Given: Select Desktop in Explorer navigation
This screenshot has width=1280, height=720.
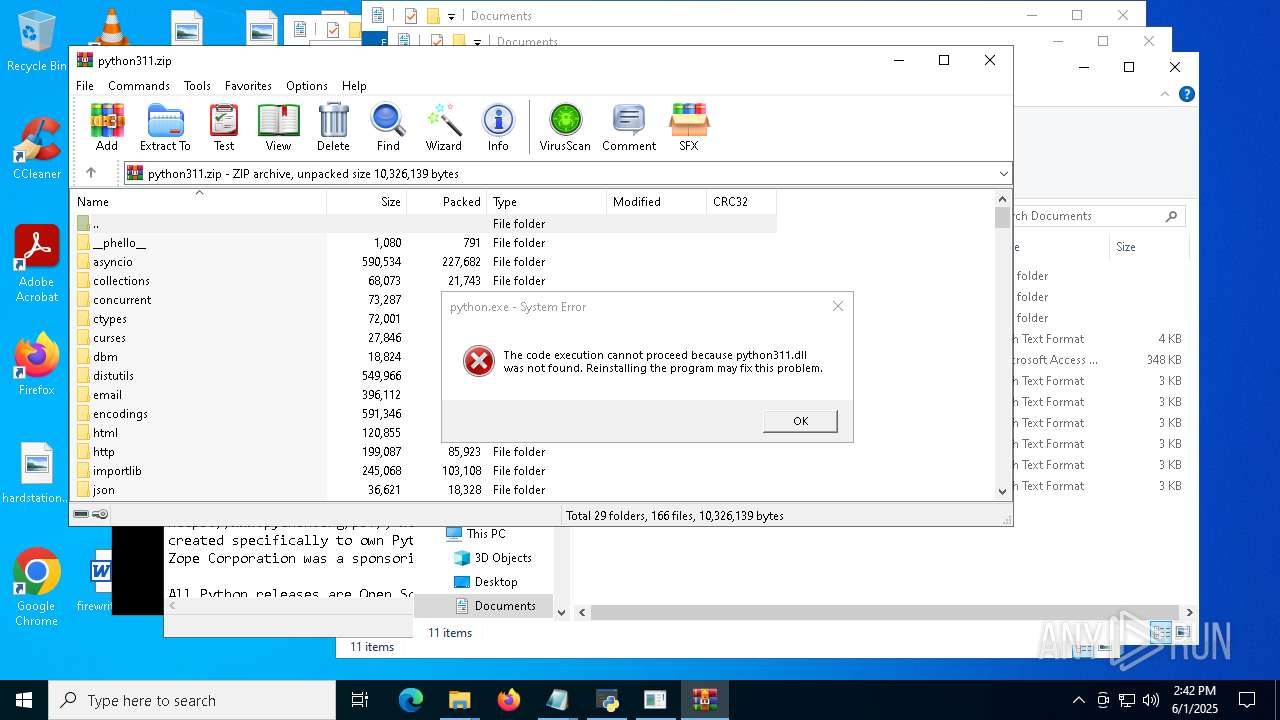Looking at the screenshot, I should [486, 582].
